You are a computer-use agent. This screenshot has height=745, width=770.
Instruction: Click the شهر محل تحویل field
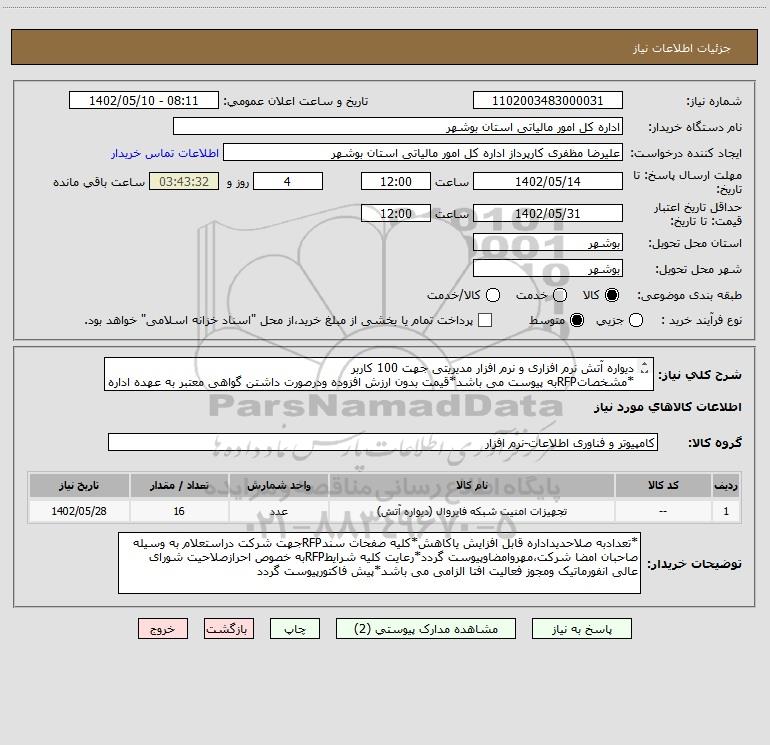(548, 269)
